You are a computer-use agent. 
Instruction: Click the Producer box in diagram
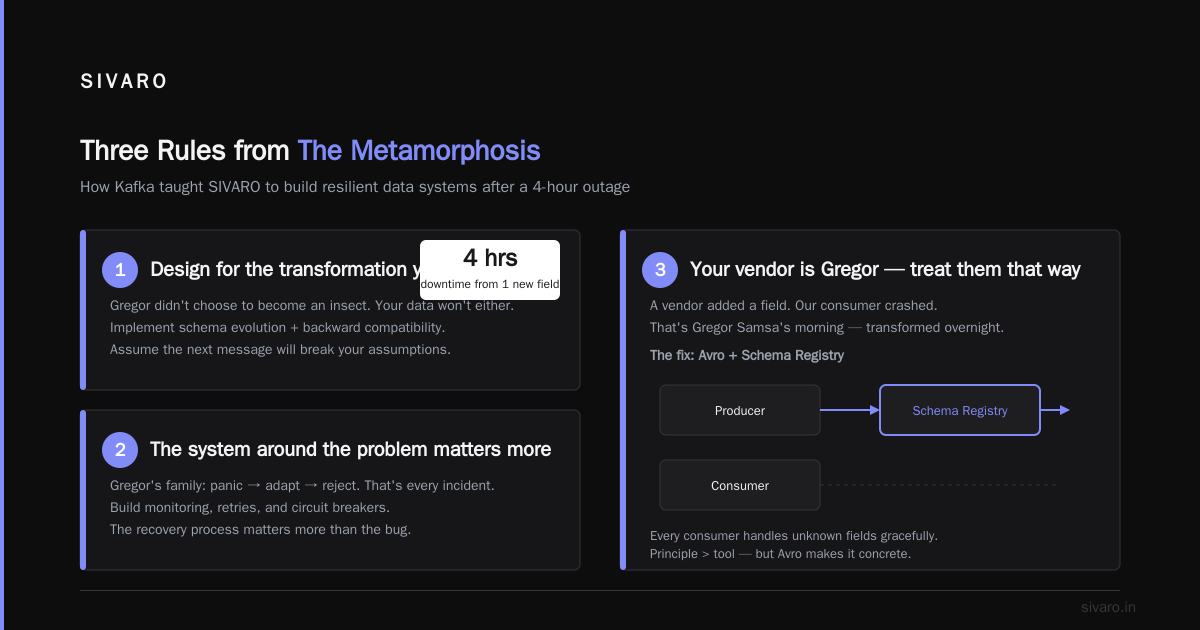(740, 410)
